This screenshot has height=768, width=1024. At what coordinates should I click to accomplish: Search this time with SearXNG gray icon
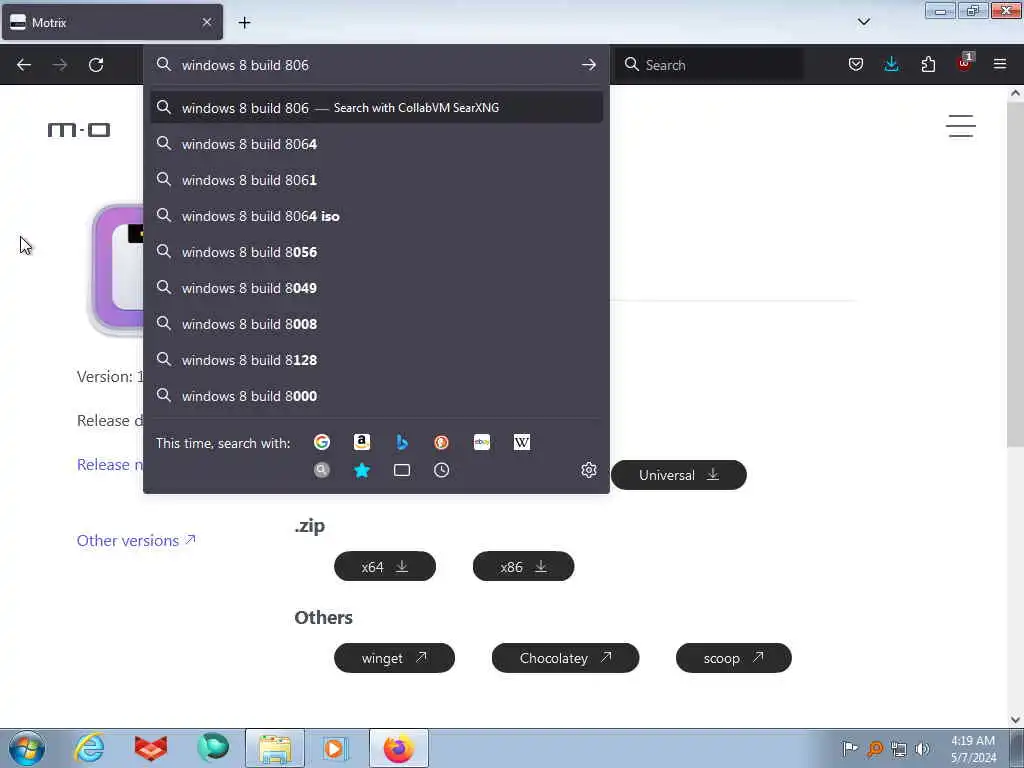pyautogui.click(x=321, y=470)
